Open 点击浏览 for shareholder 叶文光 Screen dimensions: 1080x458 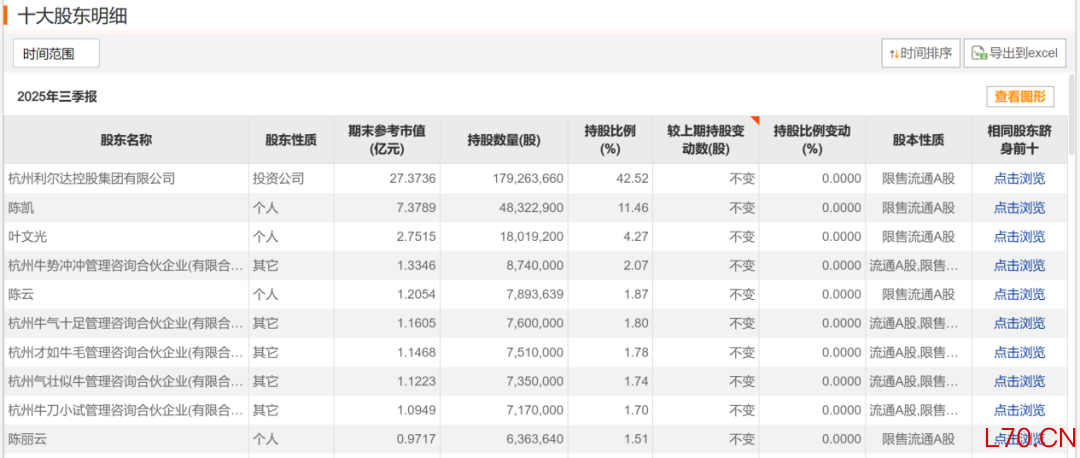pos(1019,237)
